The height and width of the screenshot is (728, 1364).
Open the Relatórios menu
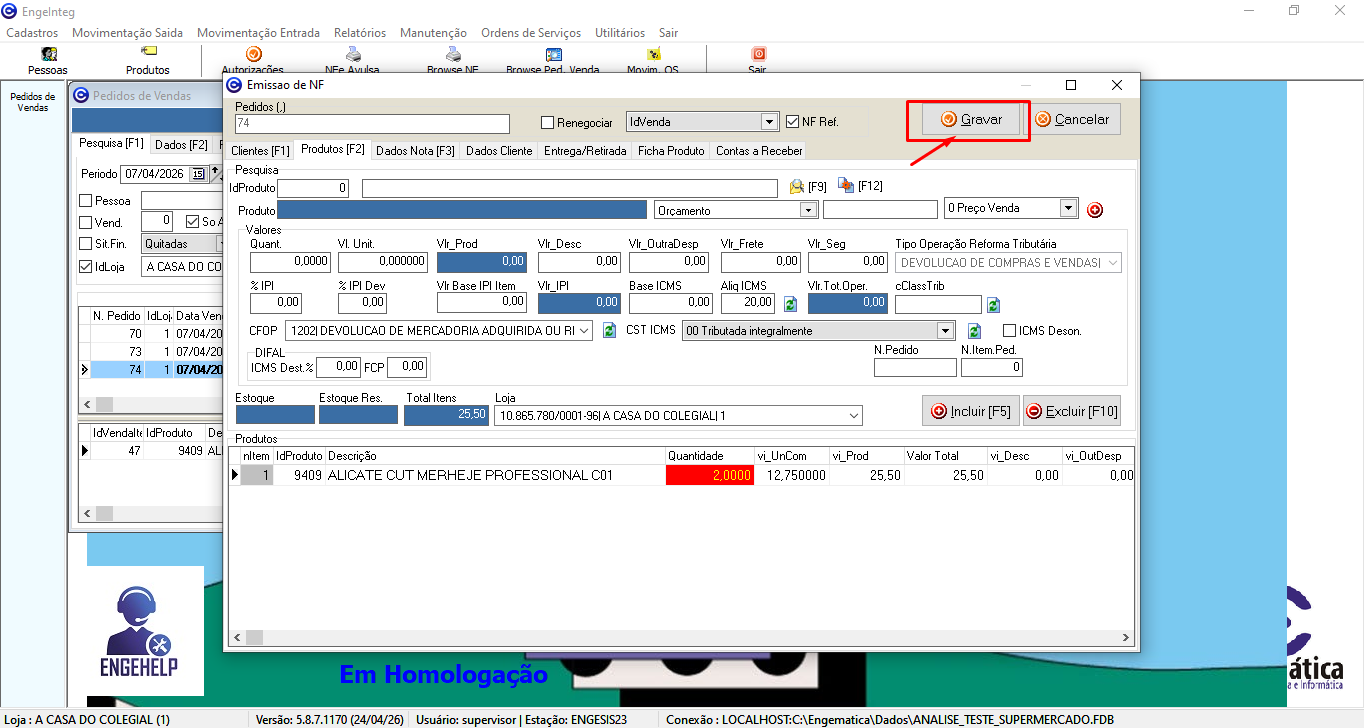coord(360,33)
